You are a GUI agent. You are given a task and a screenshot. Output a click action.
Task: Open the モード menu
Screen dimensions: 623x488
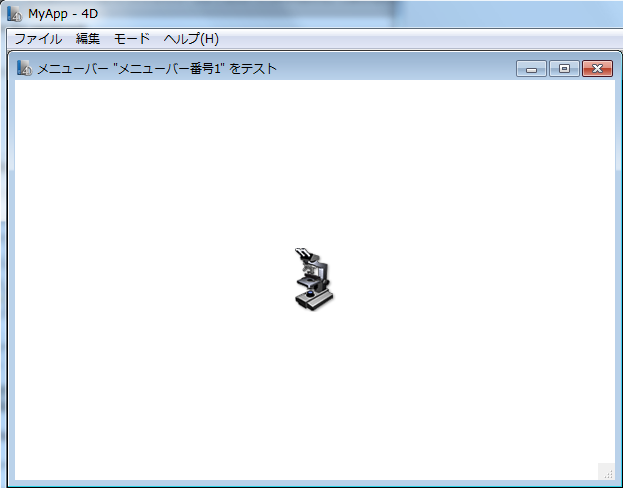point(132,39)
